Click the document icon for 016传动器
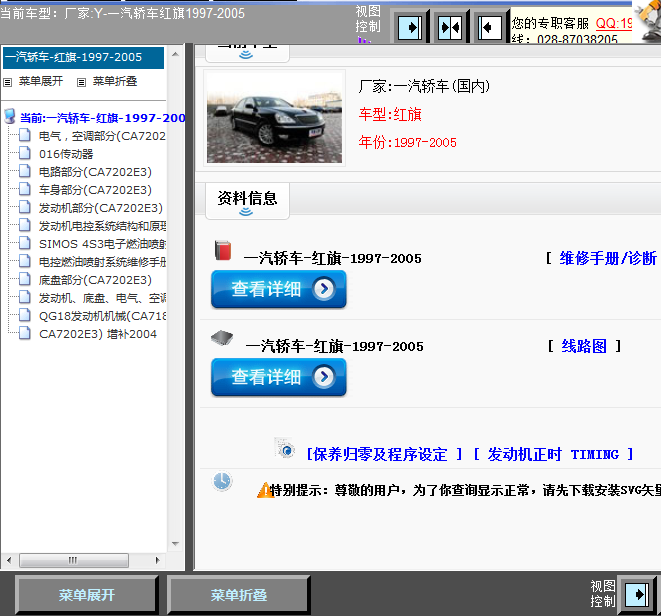 pos(25,153)
